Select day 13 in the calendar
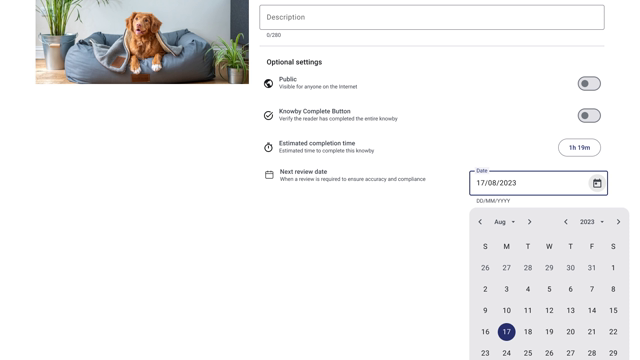The image size is (640, 360). tap(571, 311)
